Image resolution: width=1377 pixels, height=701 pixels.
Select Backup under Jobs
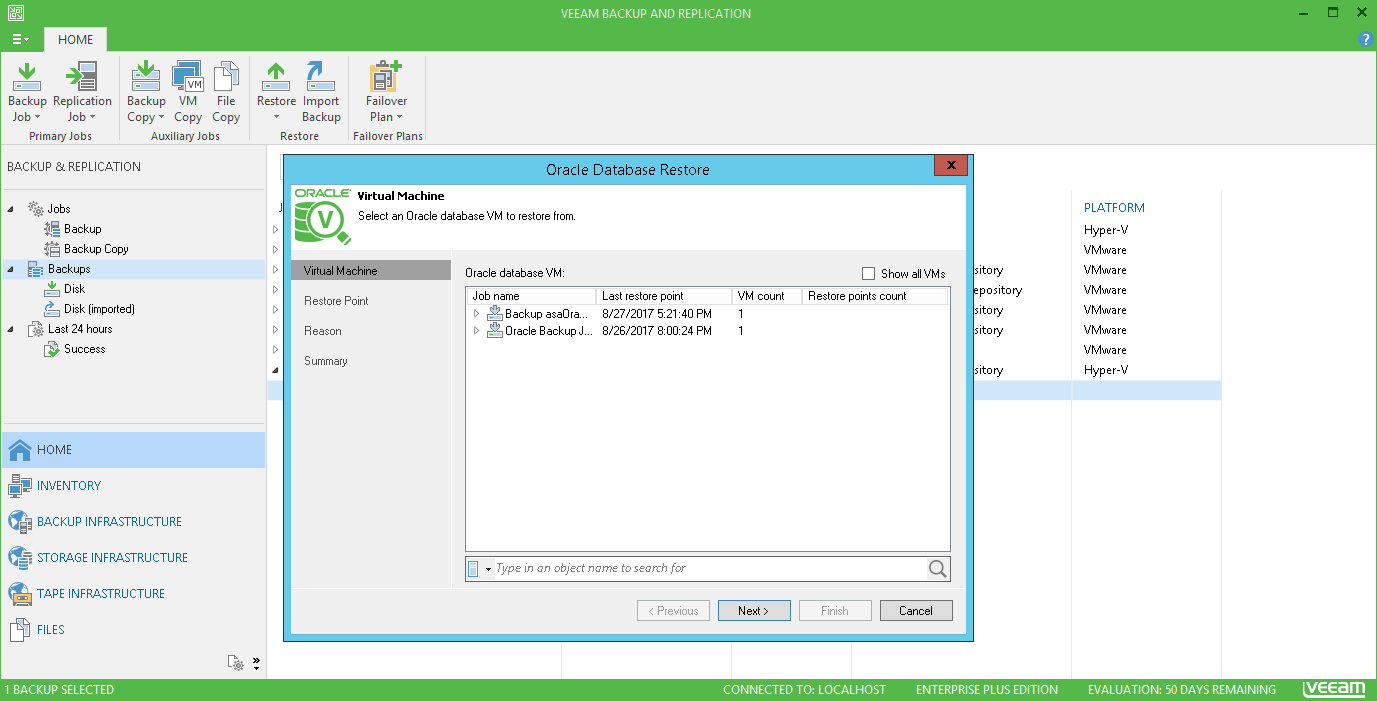(x=82, y=229)
